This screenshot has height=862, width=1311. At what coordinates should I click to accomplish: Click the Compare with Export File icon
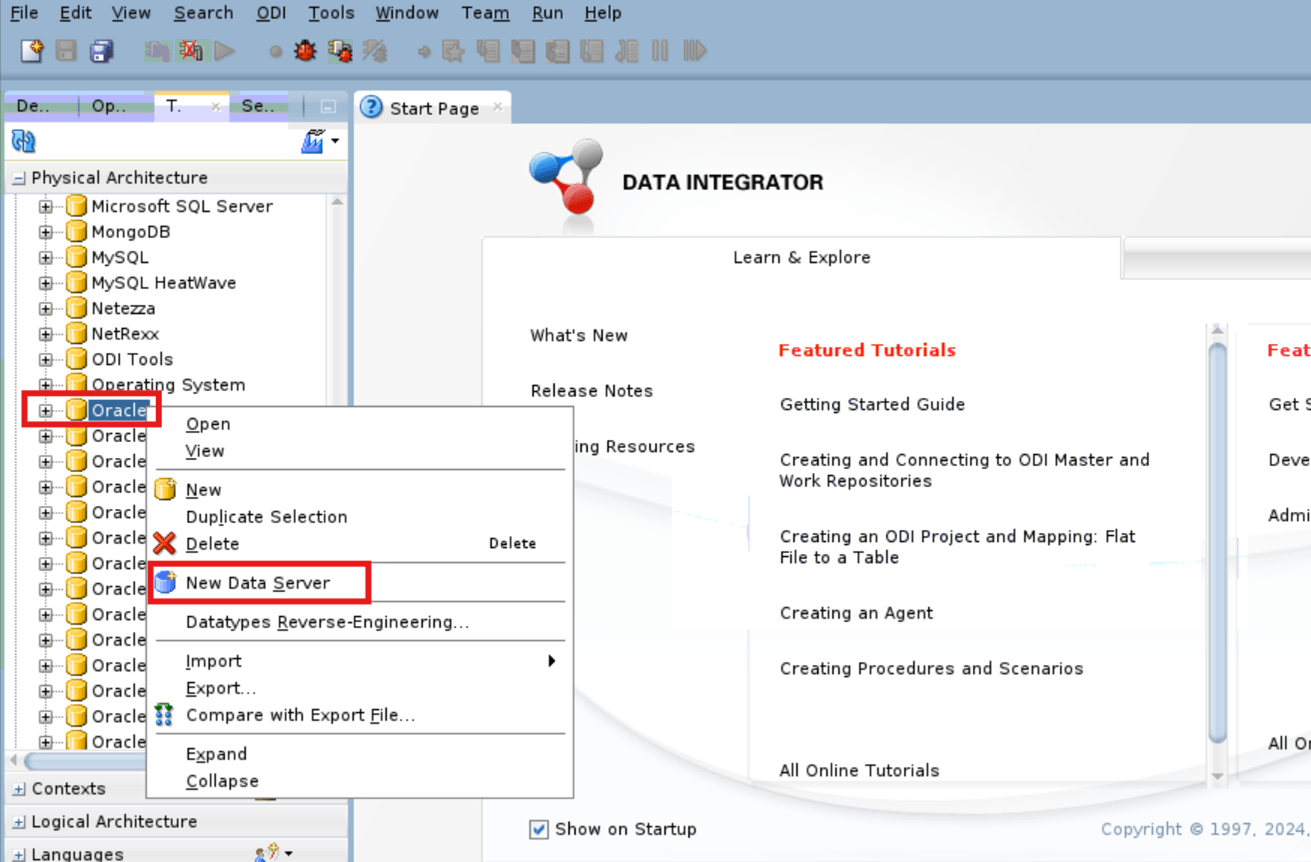[164, 715]
